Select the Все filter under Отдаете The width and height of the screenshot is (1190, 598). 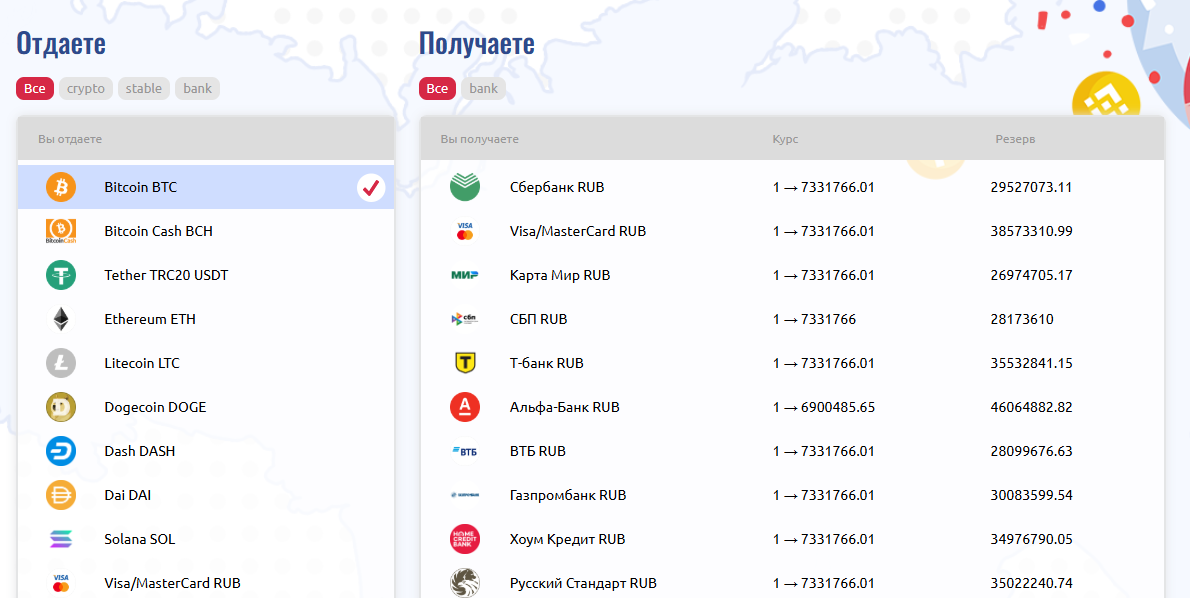point(35,88)
